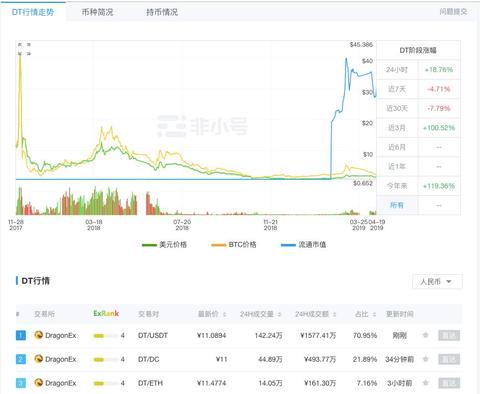The height and width of the screenshot is (394, 480).
Task: Sort the table by 24H成交量
Action: pyautogui.click(x=261, y=314)
